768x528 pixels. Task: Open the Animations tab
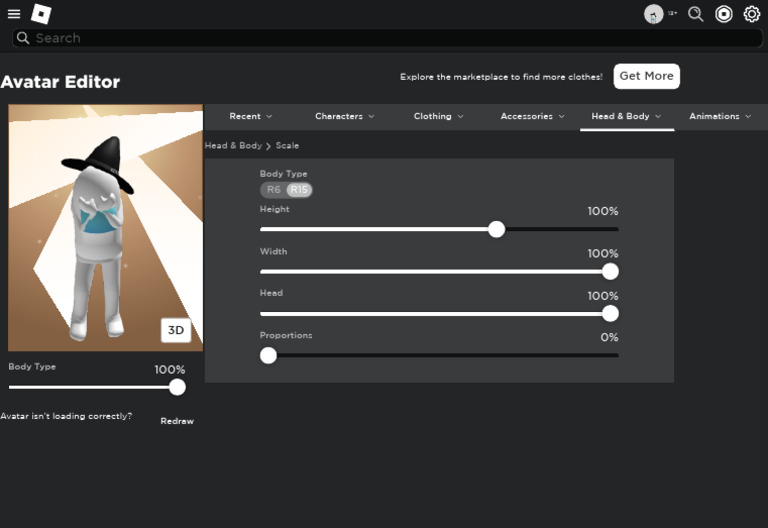[x=720, y=116]
